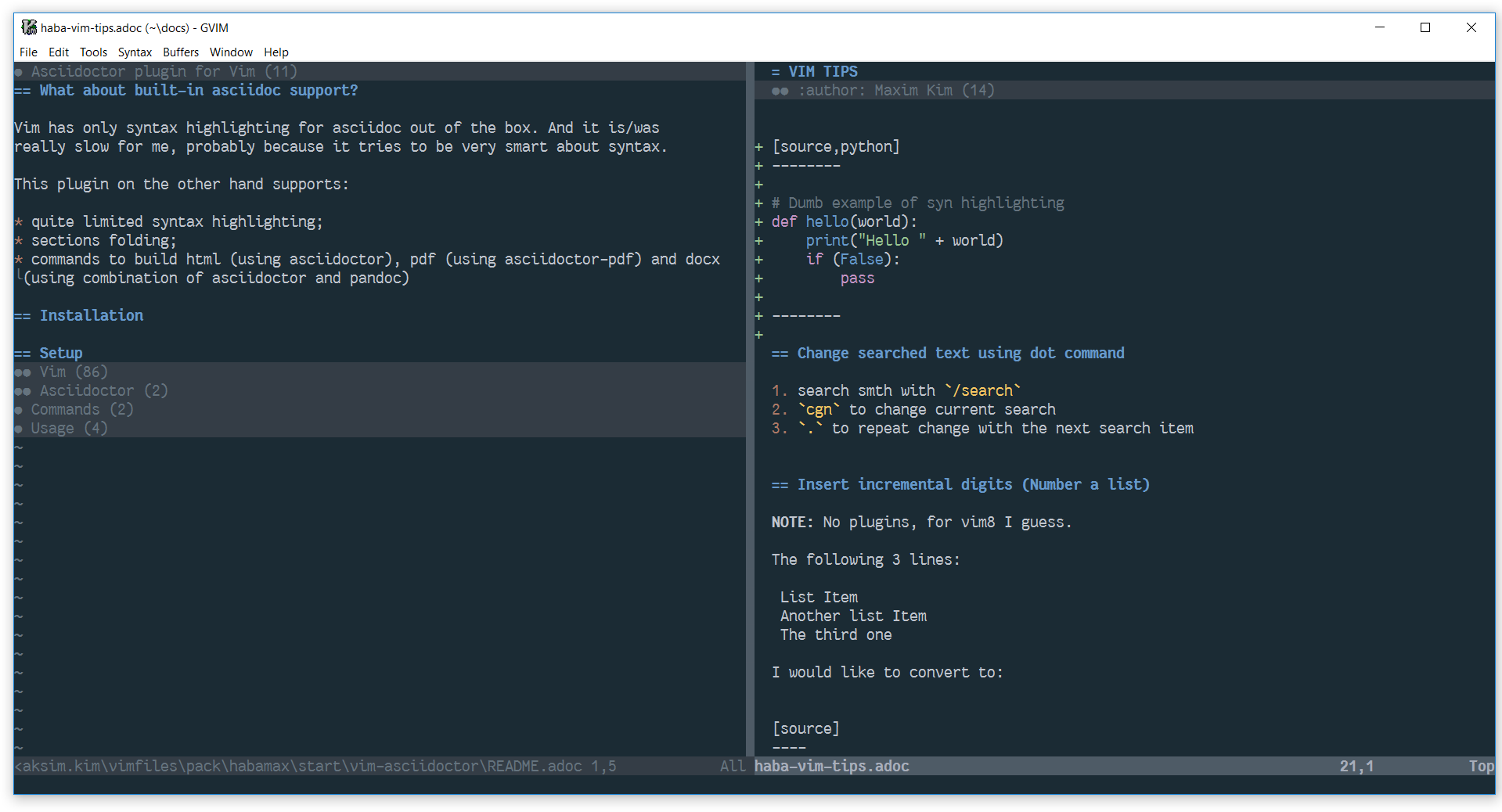Click the 'List Item' line

819,597
